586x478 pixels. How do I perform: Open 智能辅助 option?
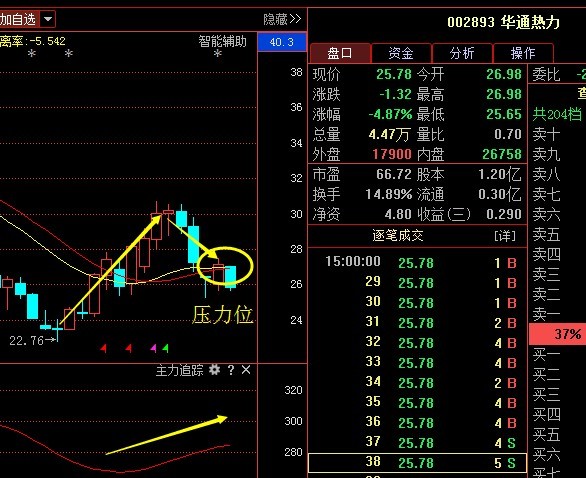pyautogui.click(x=222, y=41)
